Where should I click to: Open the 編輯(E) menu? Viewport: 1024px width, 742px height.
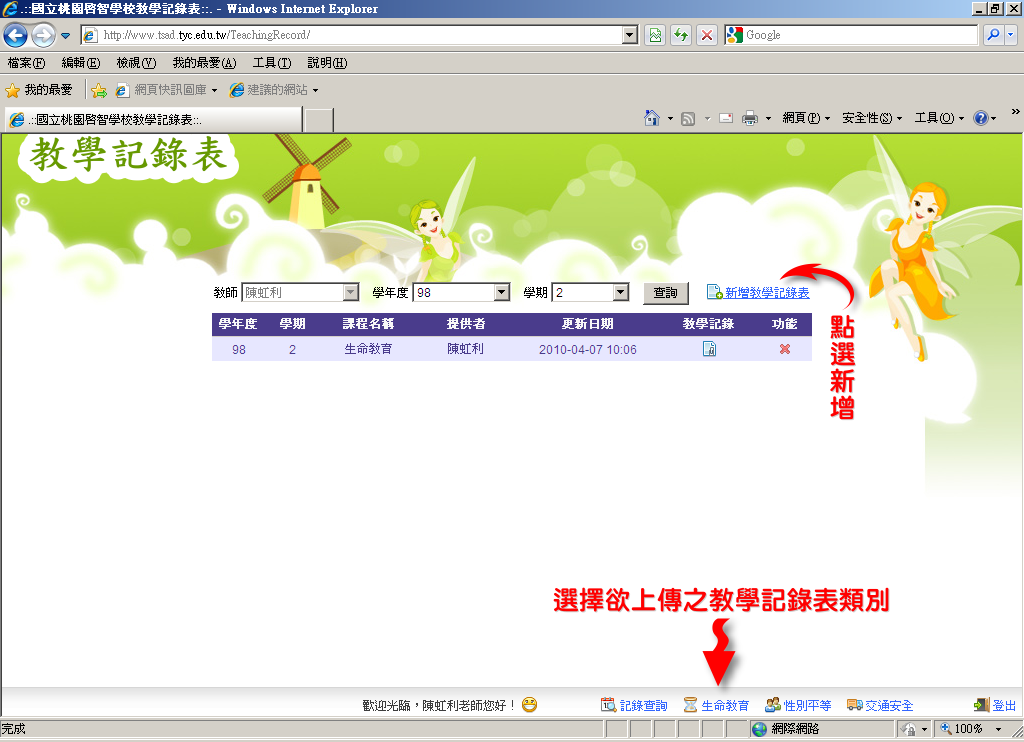(x=81, y=63)
